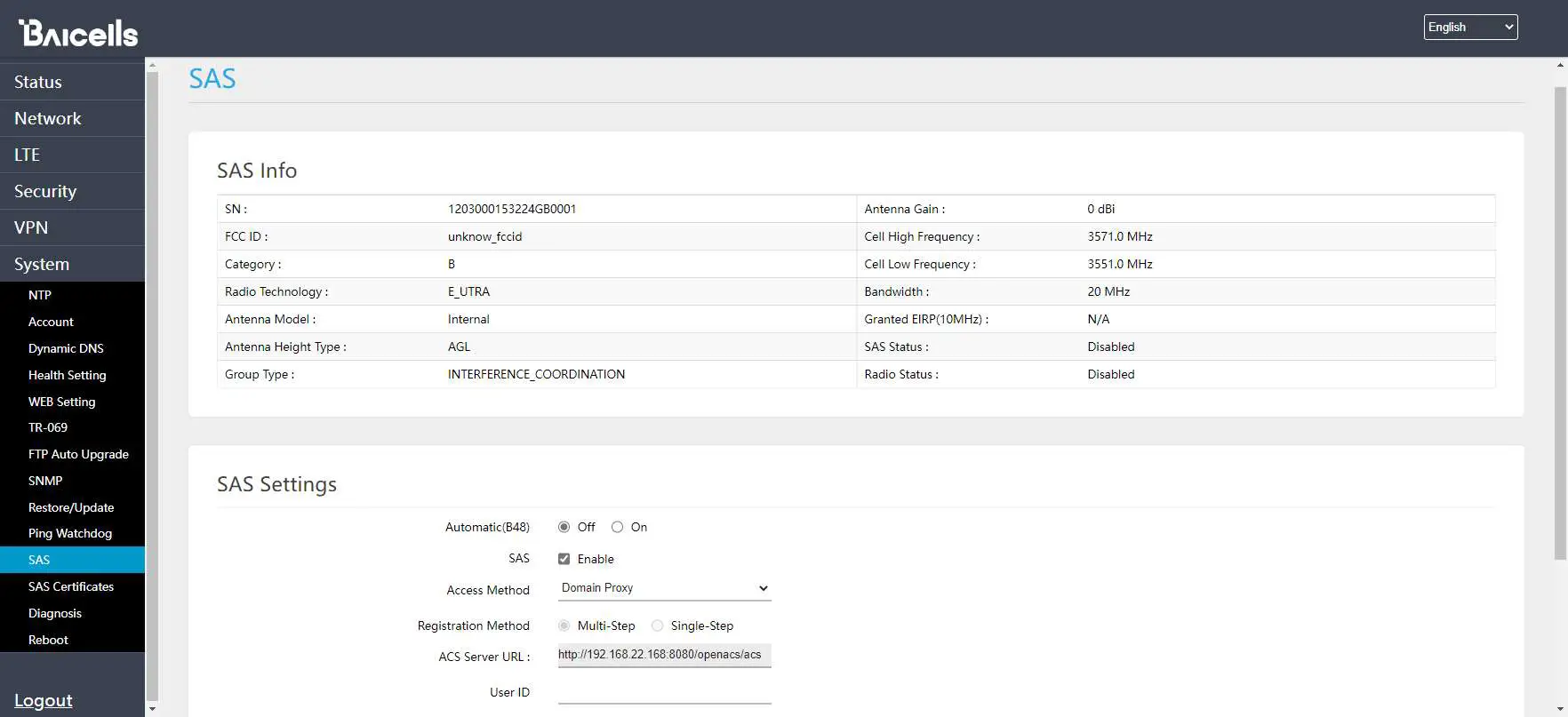Image resolution: width=1568 pixels, height=717 pixels.
Task: Focus the User ID input field
Action: click(664, 692)
